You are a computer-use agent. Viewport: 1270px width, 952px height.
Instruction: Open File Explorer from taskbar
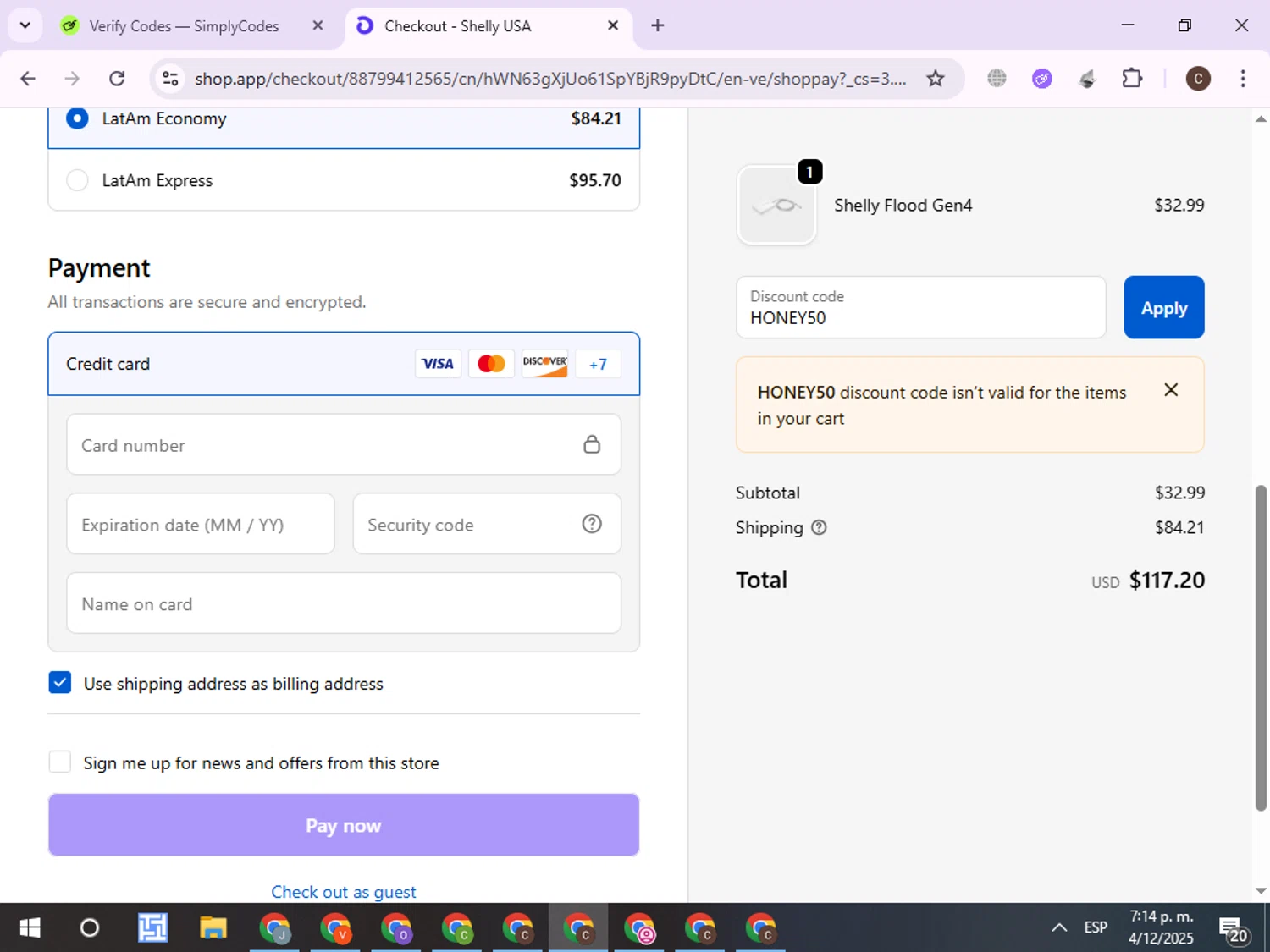pyautogui.click(x=213, y=928)
